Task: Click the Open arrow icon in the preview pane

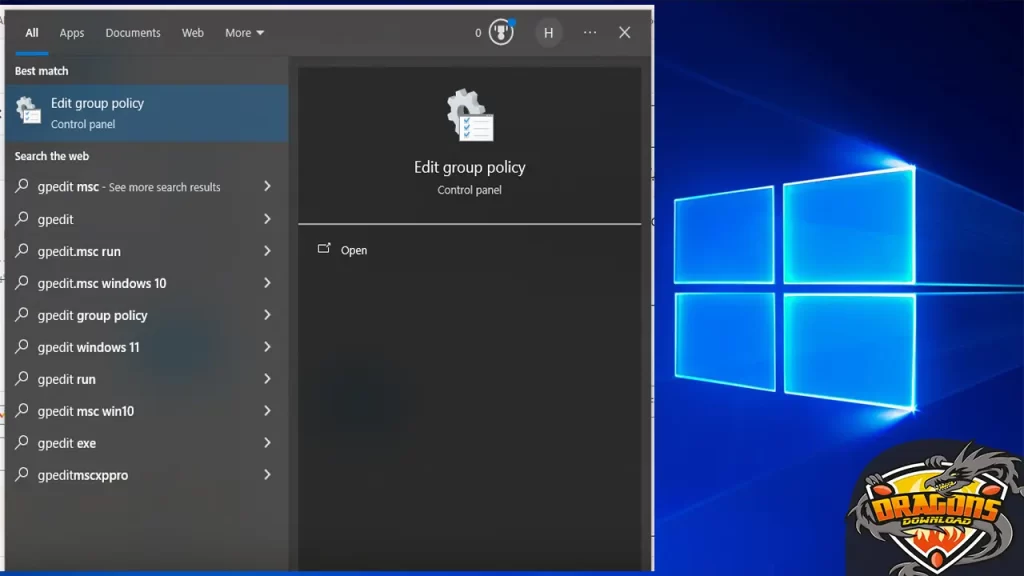Action: (324, 249)
